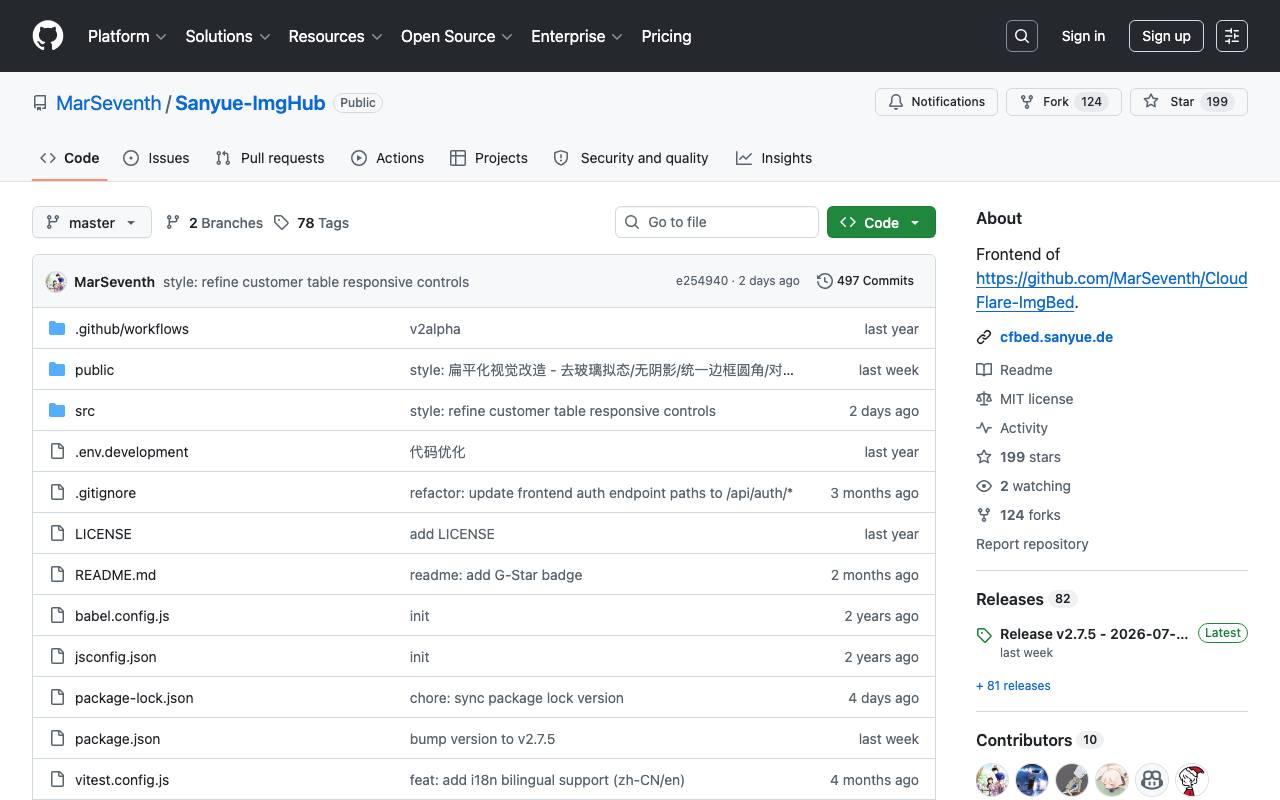
Task: Click the Sign up button
Action: (x=1166, y=36)
